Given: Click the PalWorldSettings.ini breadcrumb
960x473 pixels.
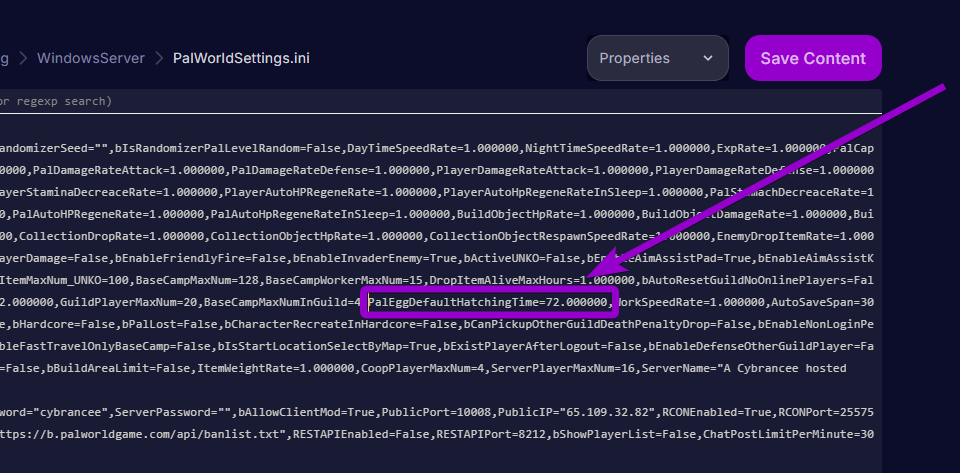Looking at the screenshot, I should [x=241, y=58].
